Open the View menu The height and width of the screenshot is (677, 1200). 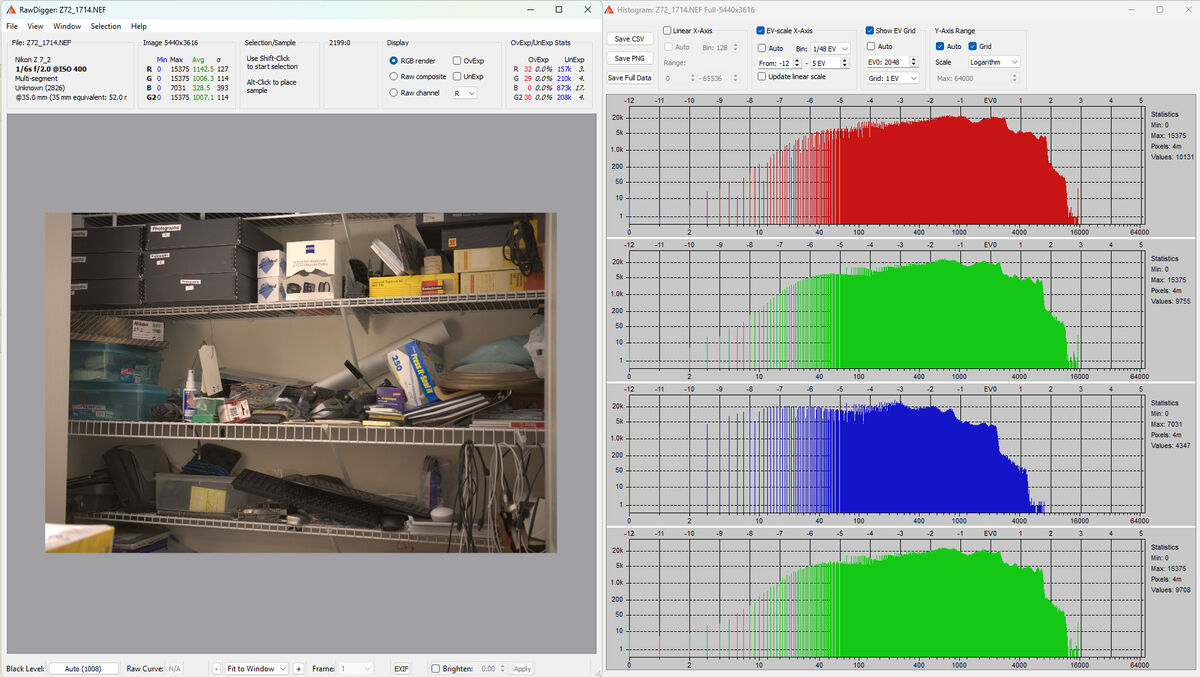click(x=35, y=26)
